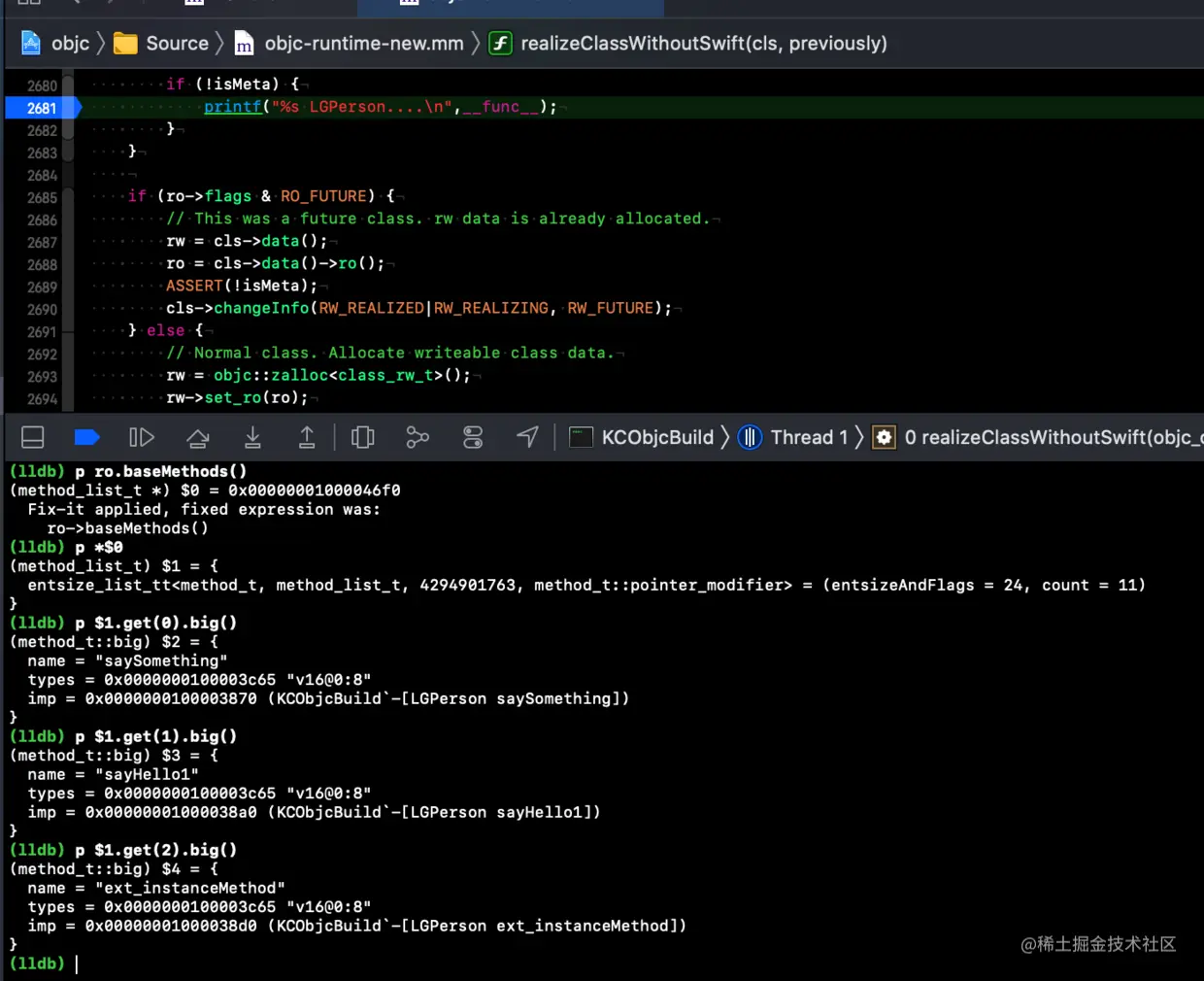Click line number 2685 in the gutter

[x=43, y=198]
